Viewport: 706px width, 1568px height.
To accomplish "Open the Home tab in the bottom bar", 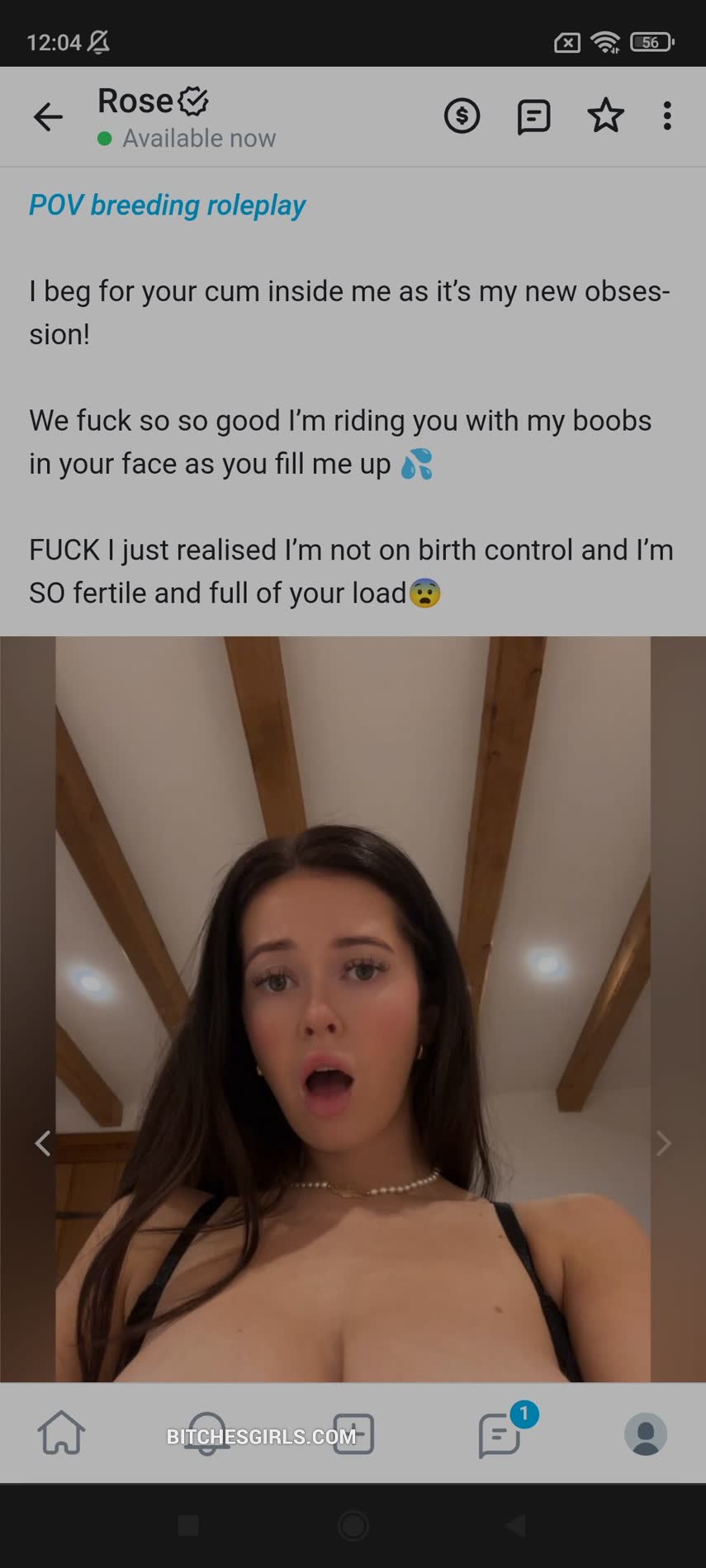I will coord(61,1433).
